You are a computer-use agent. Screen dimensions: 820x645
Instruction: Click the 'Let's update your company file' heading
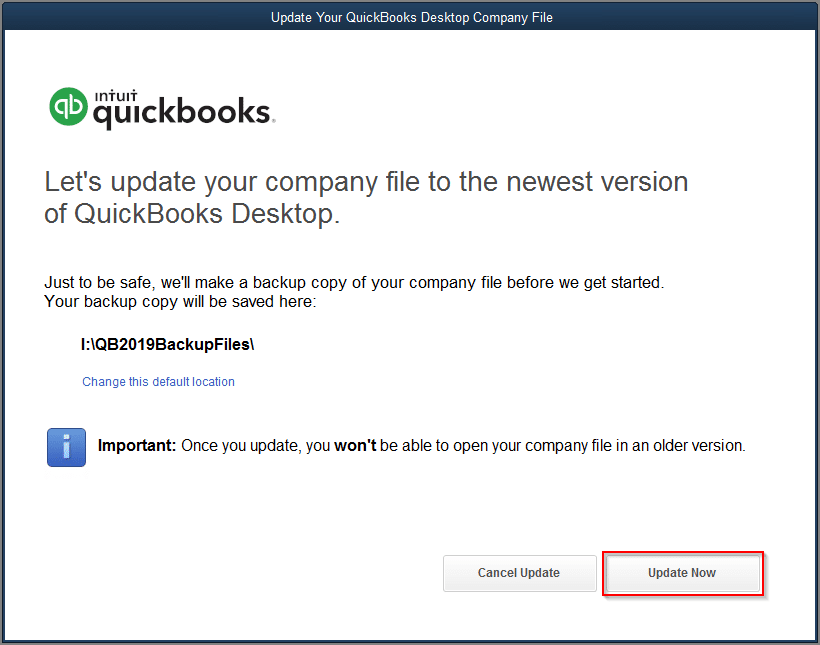tap(366, 198)
